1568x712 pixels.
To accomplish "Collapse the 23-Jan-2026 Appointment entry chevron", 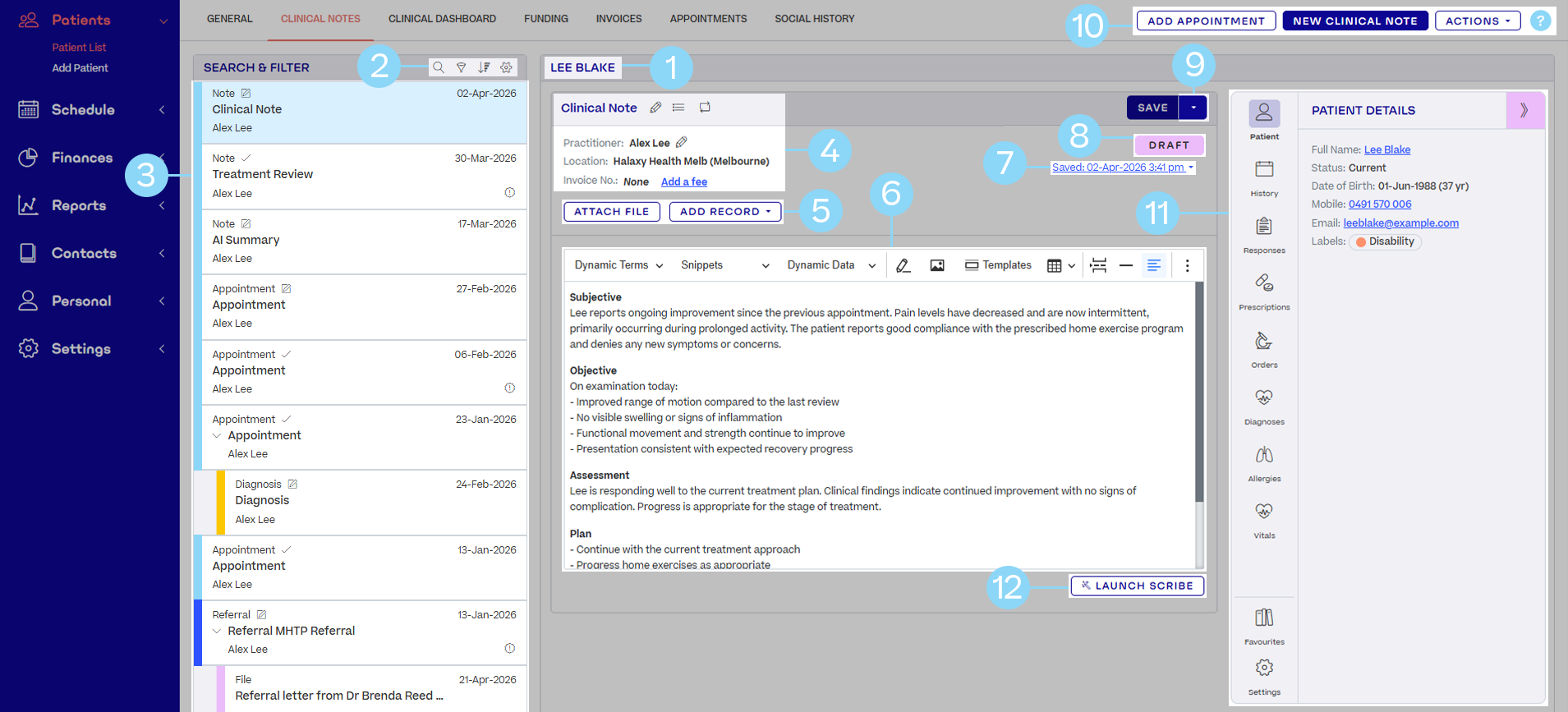I will pyautogui.click(x=217, y=435).
